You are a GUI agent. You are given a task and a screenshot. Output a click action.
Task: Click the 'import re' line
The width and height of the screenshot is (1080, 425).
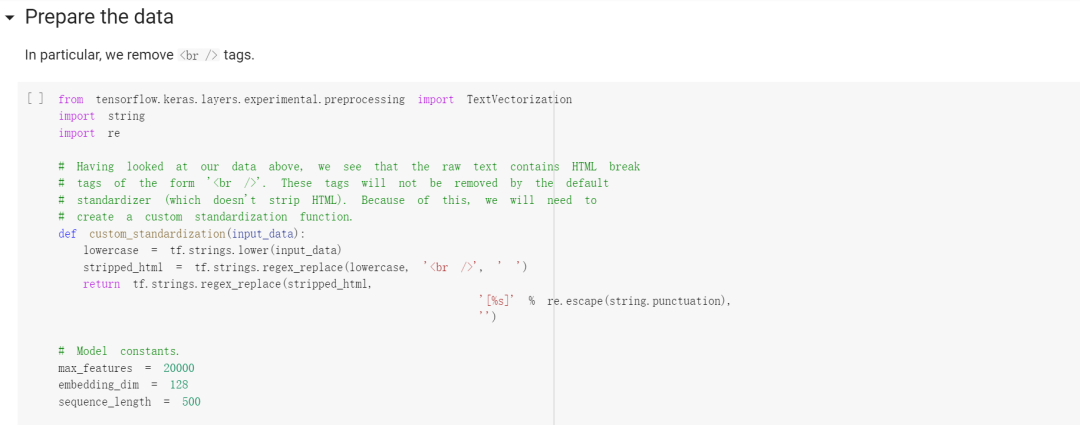89,133
